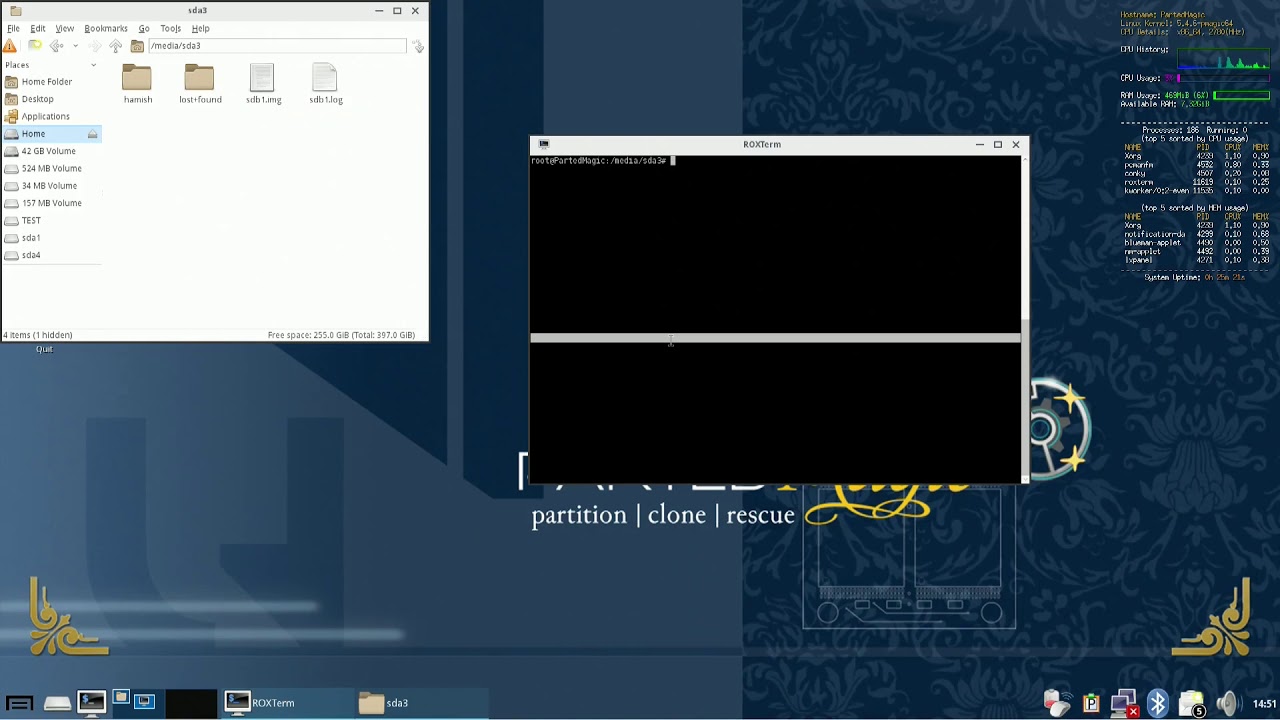The width and height of the screenshot is (1280, 720).
Task: Open the battery and mouse tray icon
Action: (x=1057, y=704)
